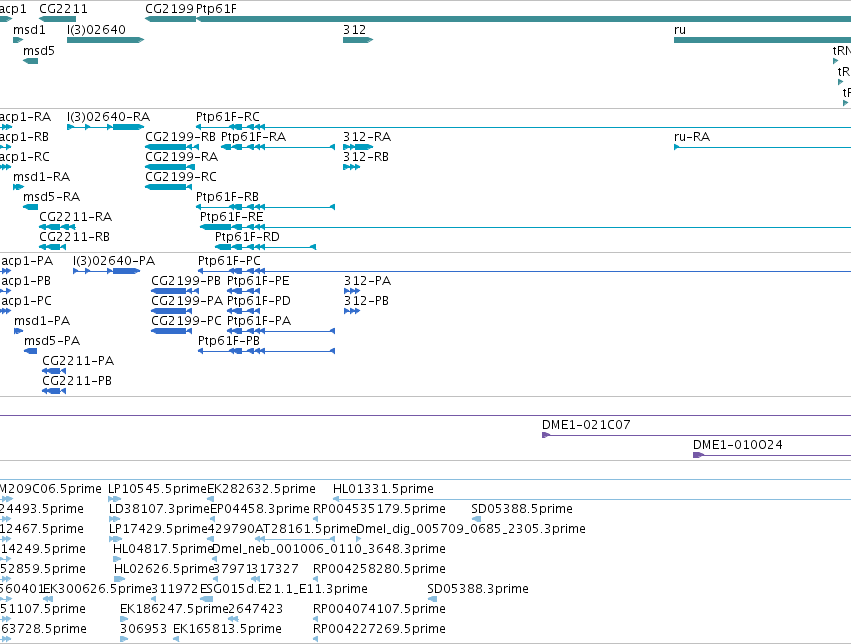Open the acp1-RA transcript label
Screen dimensions: 851x644
pyautogui.click(x=25, y=117)
